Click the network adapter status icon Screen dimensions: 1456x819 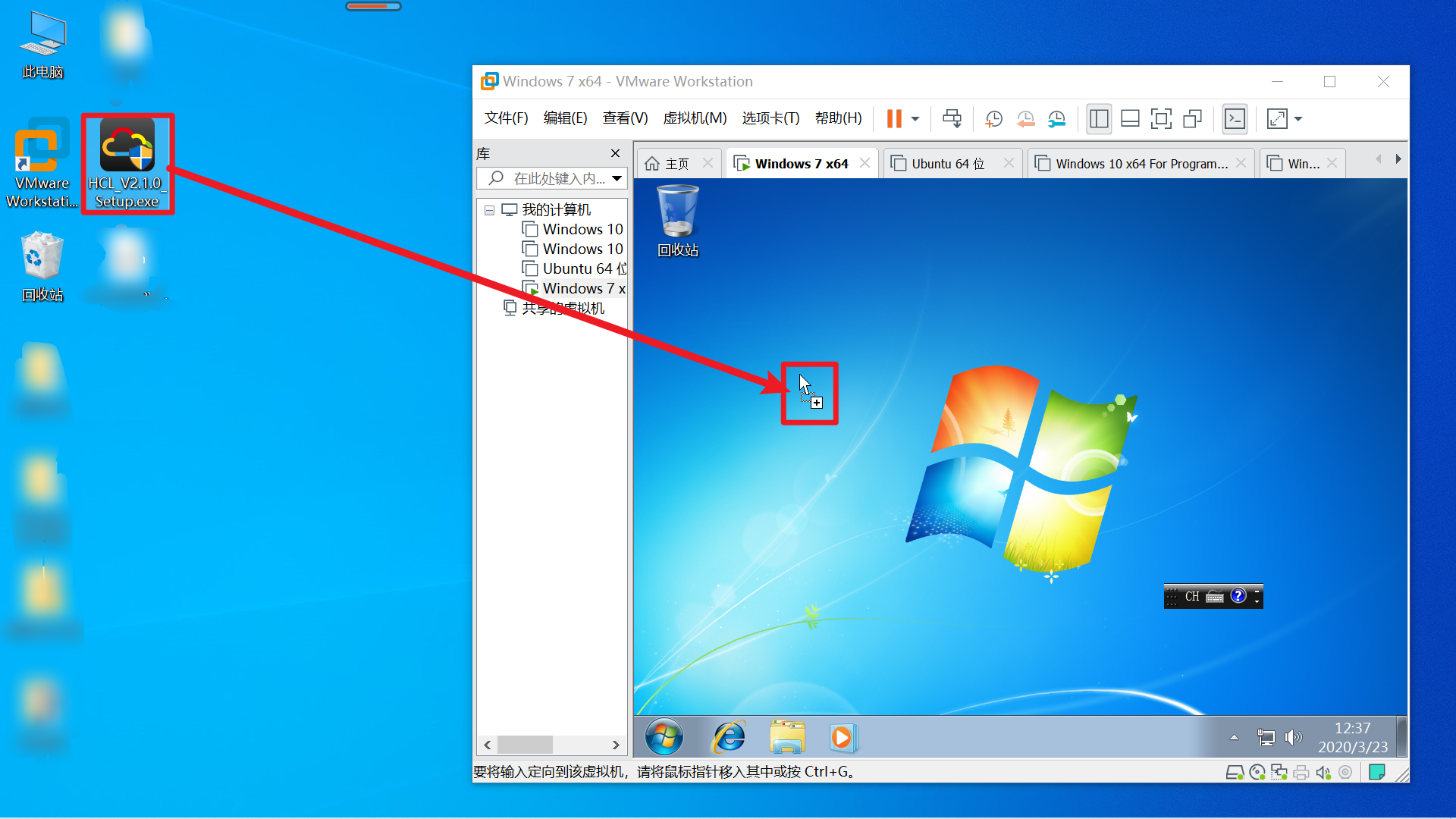1279,773
